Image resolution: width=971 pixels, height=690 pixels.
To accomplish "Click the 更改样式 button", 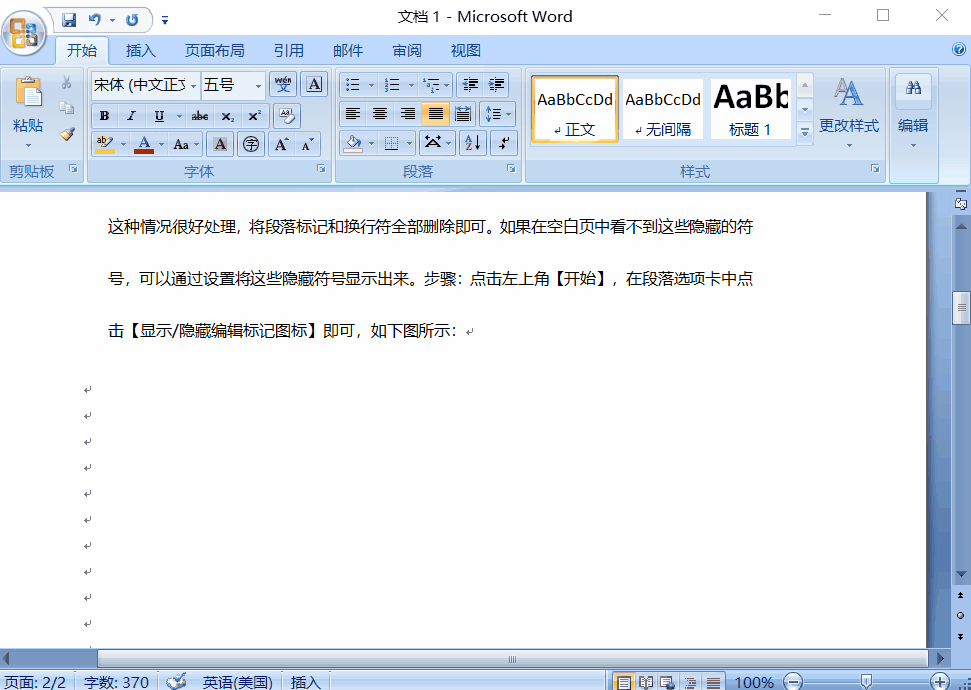I will 848,110.
